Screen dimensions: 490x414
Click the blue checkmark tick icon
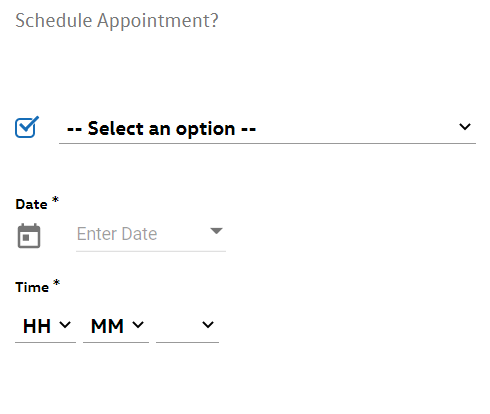coord(27,127)
